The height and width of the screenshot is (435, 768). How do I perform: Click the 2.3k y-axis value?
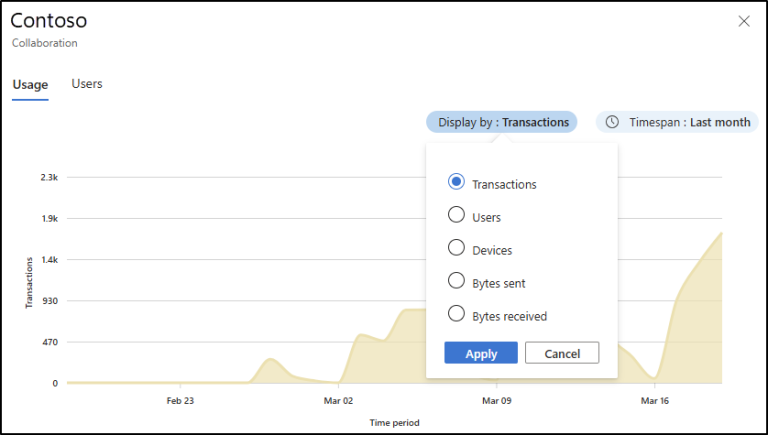click(x=49, y=177)
